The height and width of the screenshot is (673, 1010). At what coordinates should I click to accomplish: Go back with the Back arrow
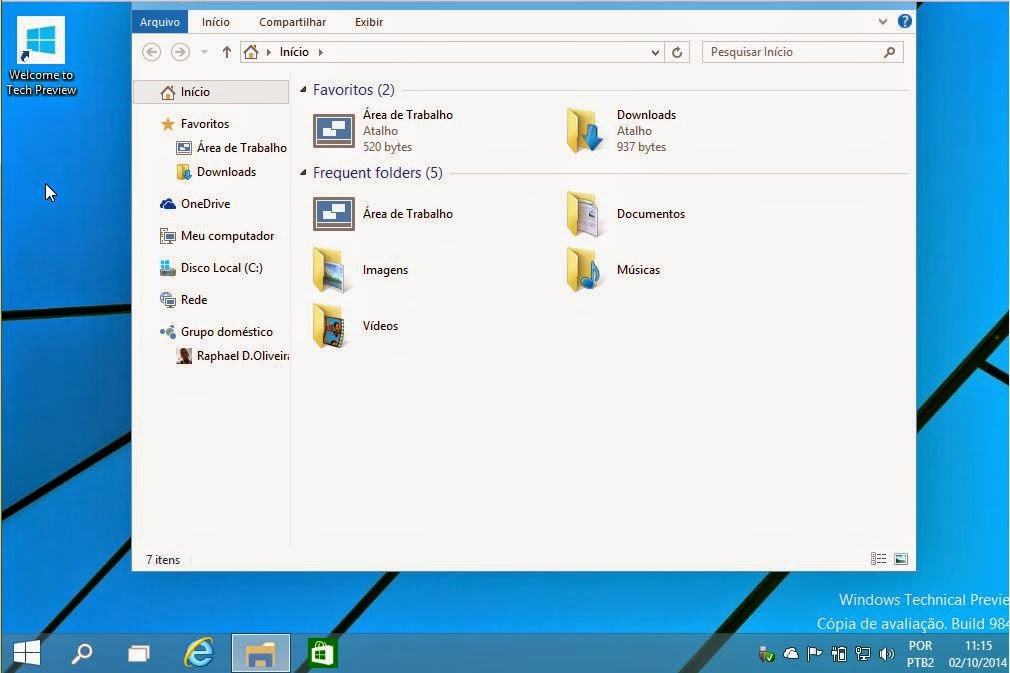(x=151, y=52)
